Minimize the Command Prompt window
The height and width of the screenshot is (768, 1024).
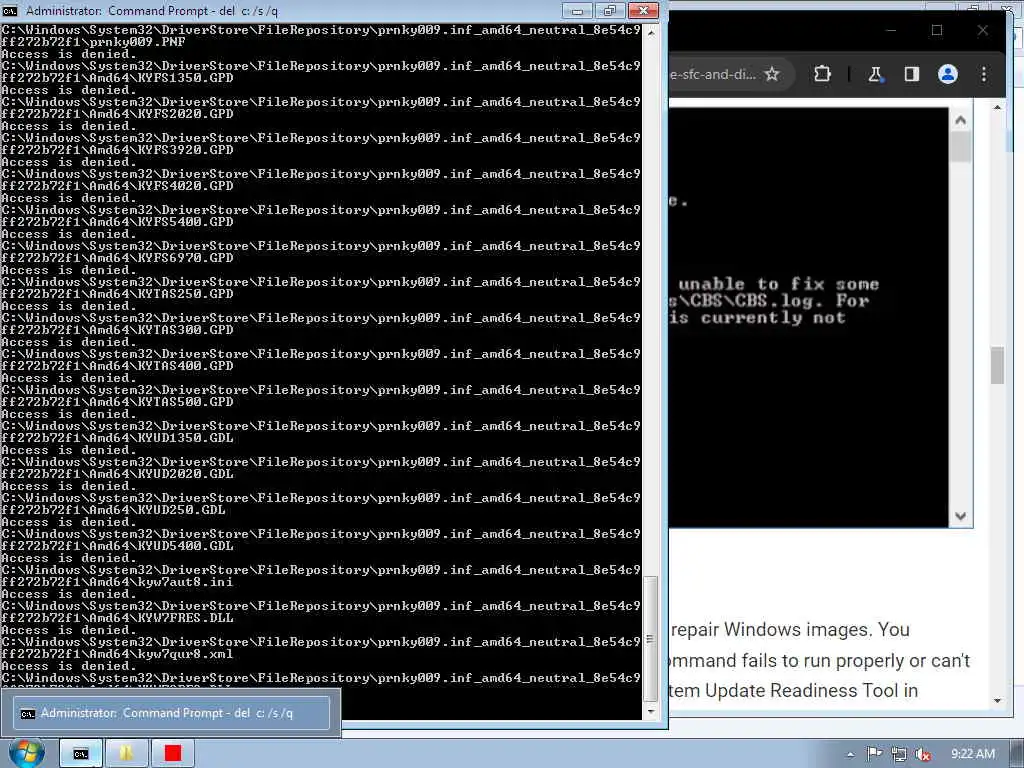tap(577, 10)
